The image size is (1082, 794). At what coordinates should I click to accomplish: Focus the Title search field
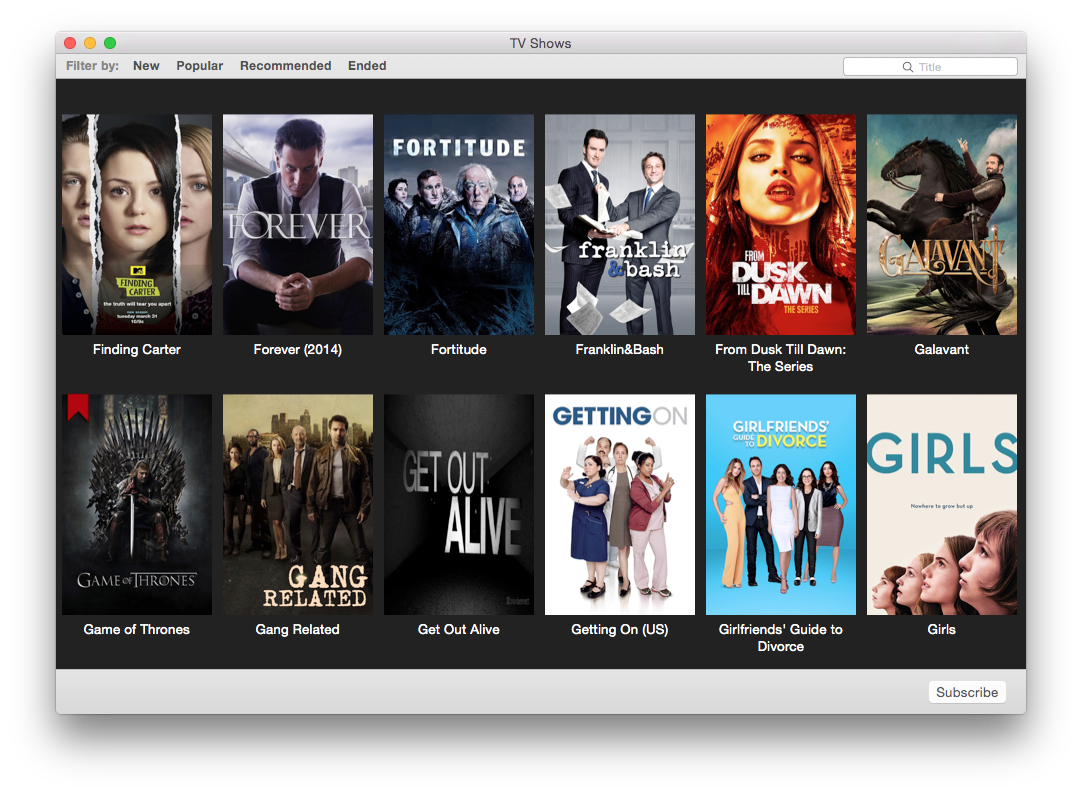coord(930,67)
